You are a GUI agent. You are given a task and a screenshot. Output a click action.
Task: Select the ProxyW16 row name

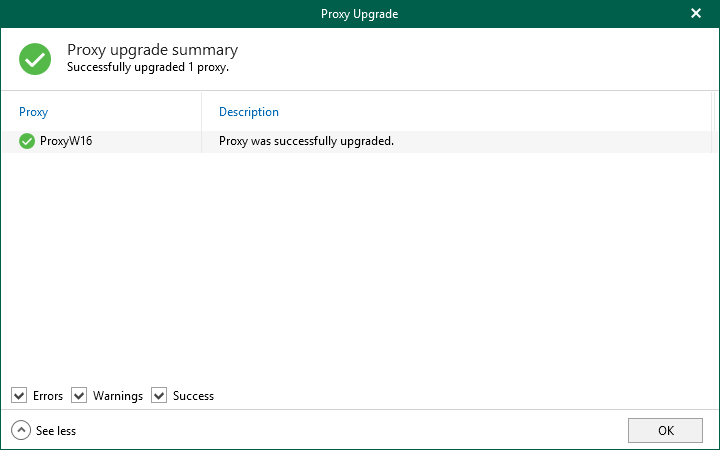[66, 141]
